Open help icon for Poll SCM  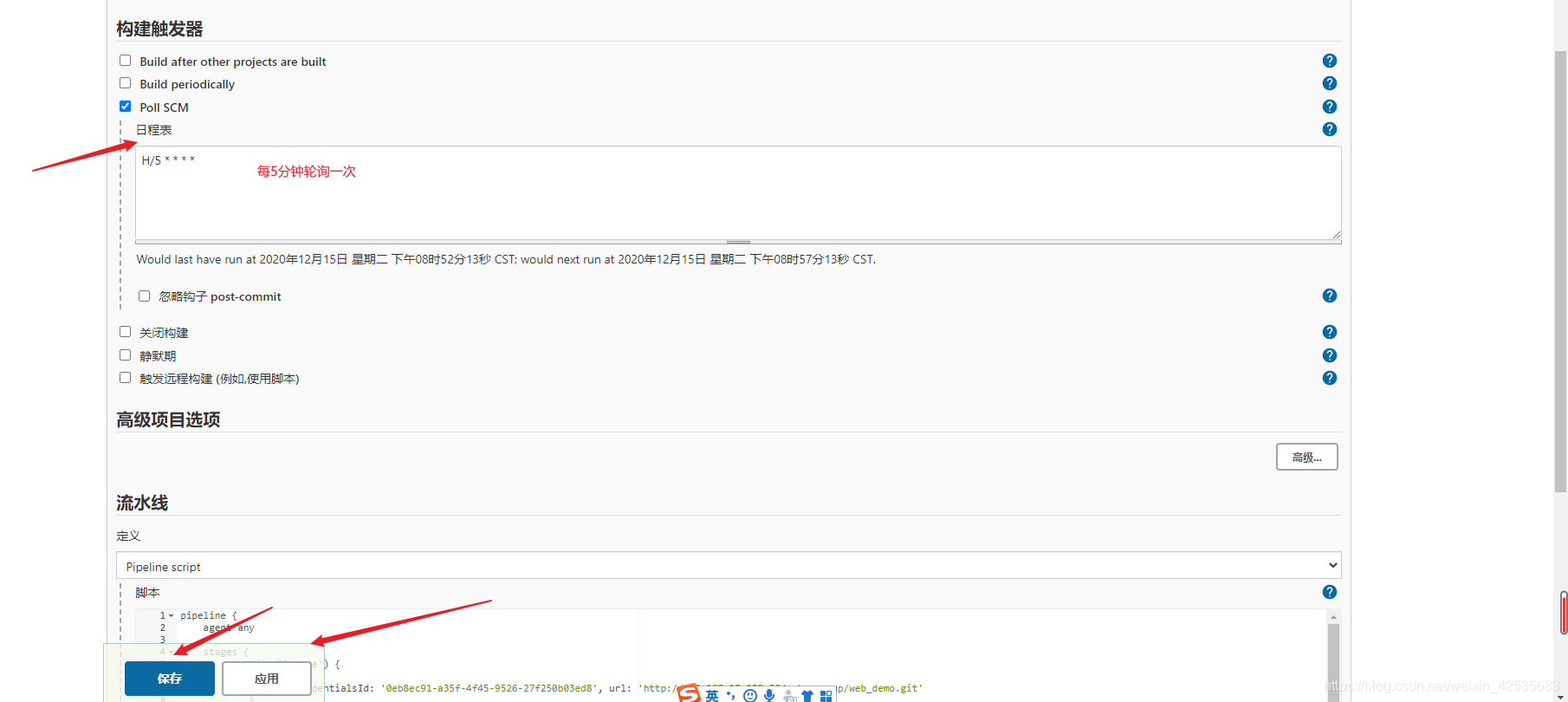pyautogui.click(x=1330, y=107)
